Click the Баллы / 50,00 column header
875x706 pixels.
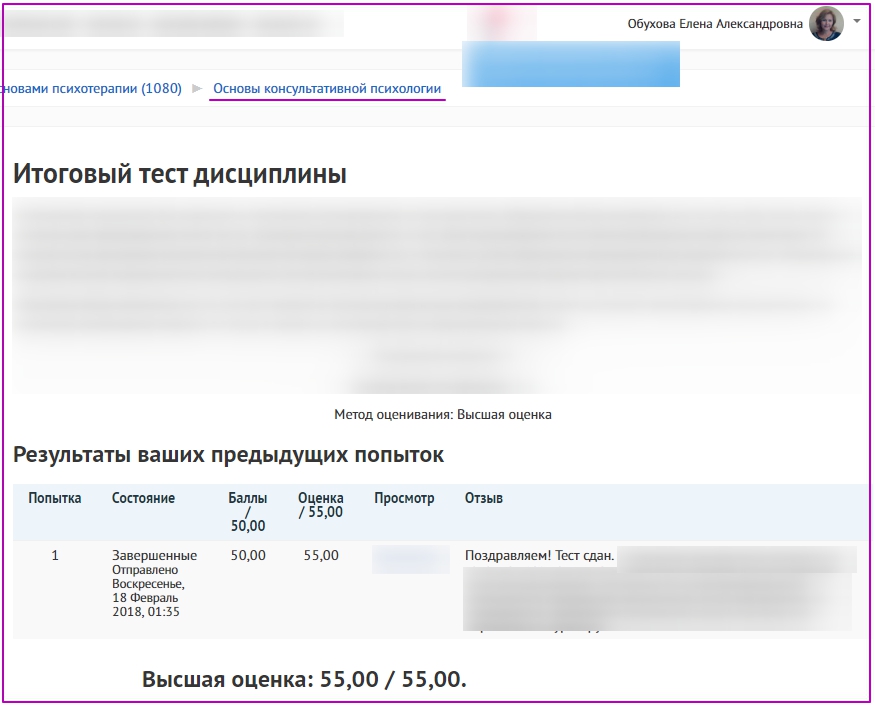pos(248,511)
